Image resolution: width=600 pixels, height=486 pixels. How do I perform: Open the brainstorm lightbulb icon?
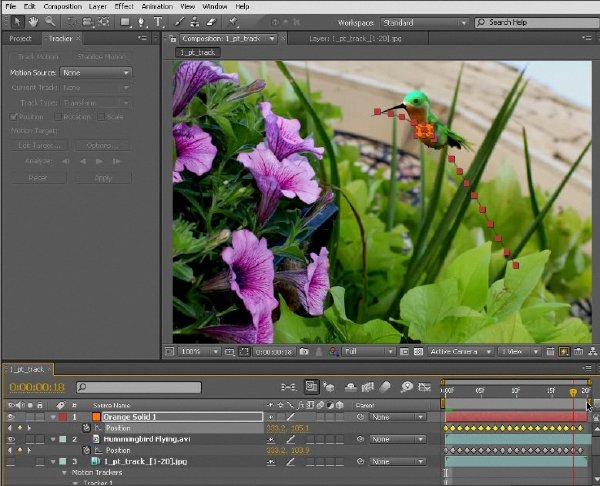pos(406,387)
